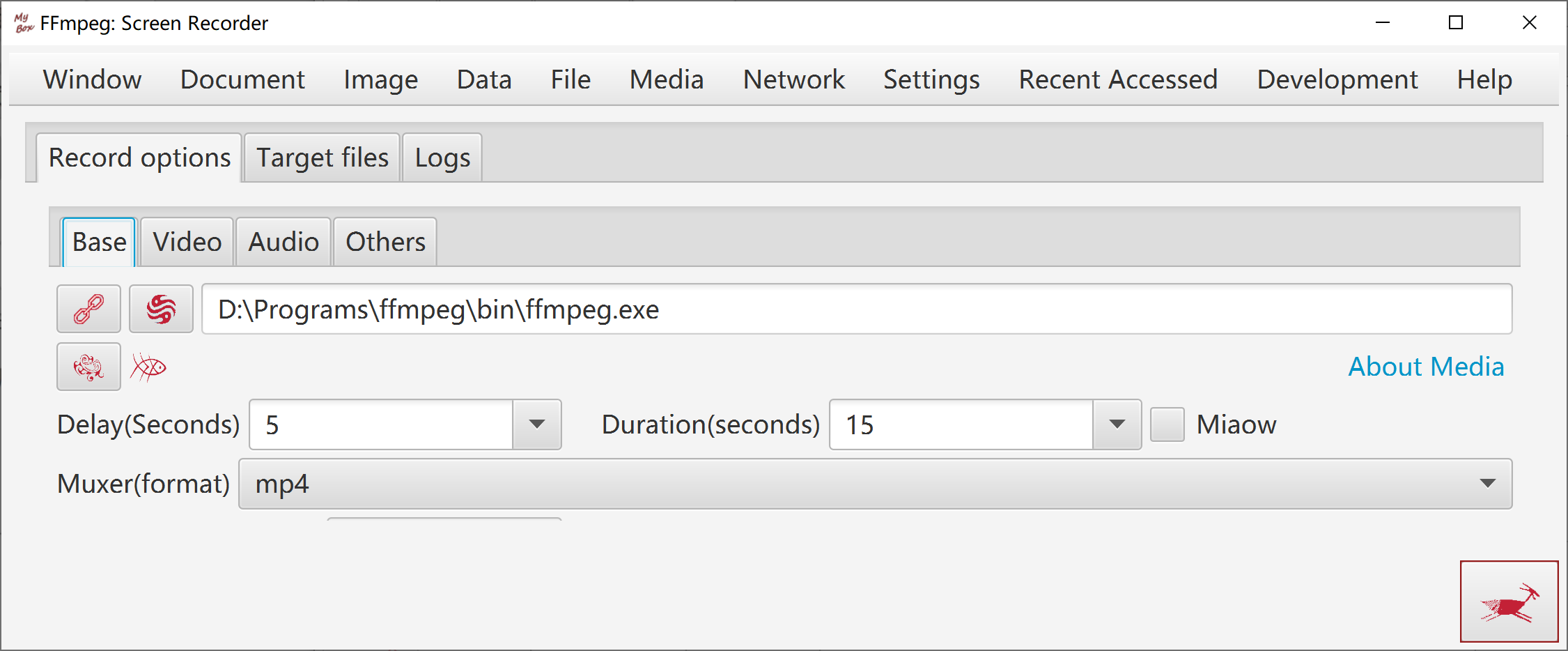
Task: Click the ffmpeg.exe path input field
Action: [x=857, y=309]
